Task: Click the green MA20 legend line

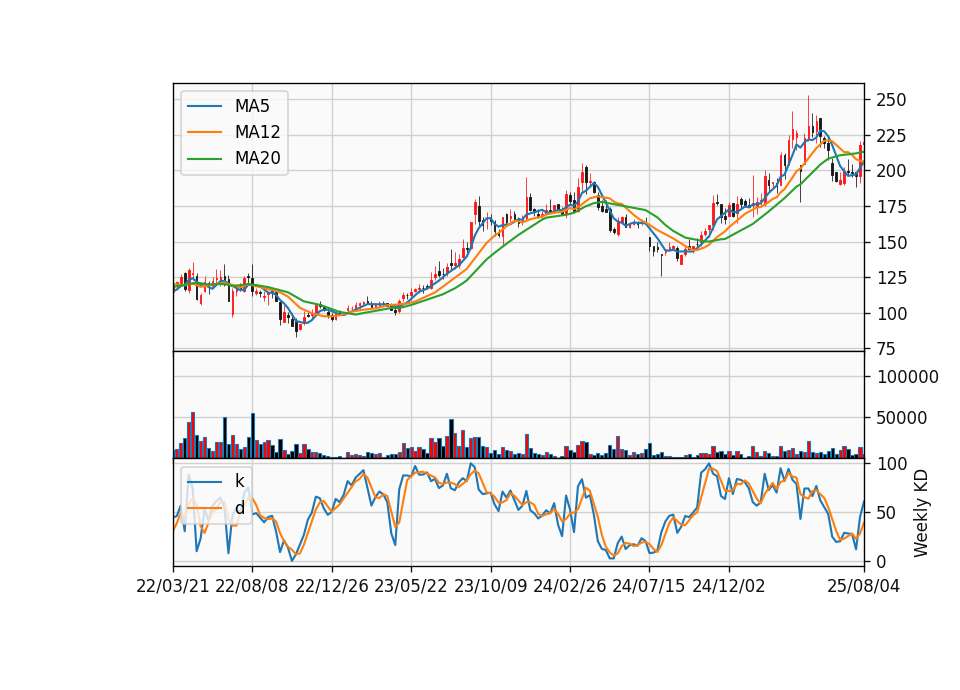Action: (204, 159)
